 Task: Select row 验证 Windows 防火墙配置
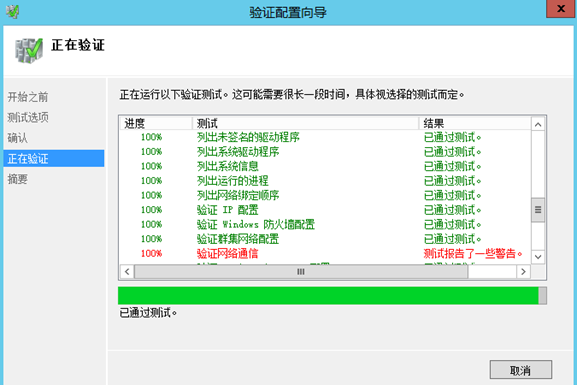pyautogui.click(x=325, y=225)
